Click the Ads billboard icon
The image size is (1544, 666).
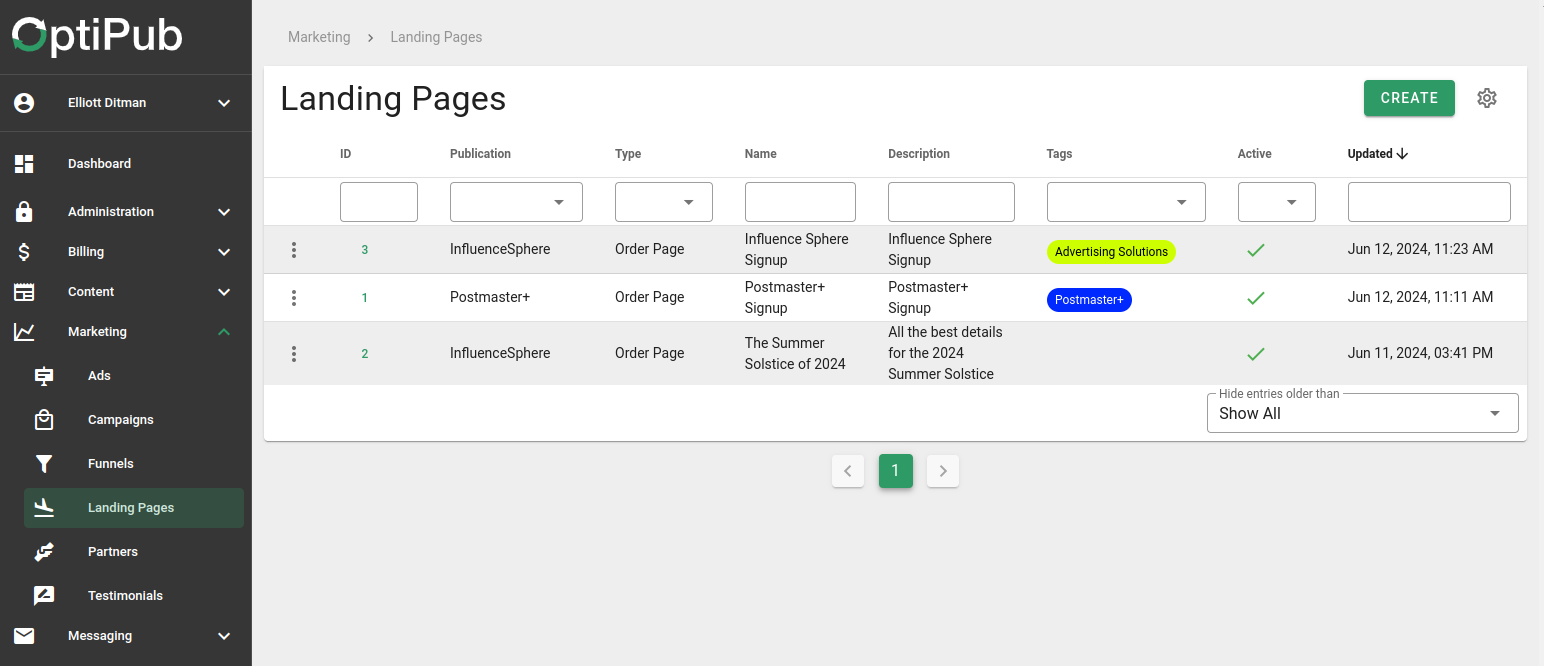click(44, 376)
